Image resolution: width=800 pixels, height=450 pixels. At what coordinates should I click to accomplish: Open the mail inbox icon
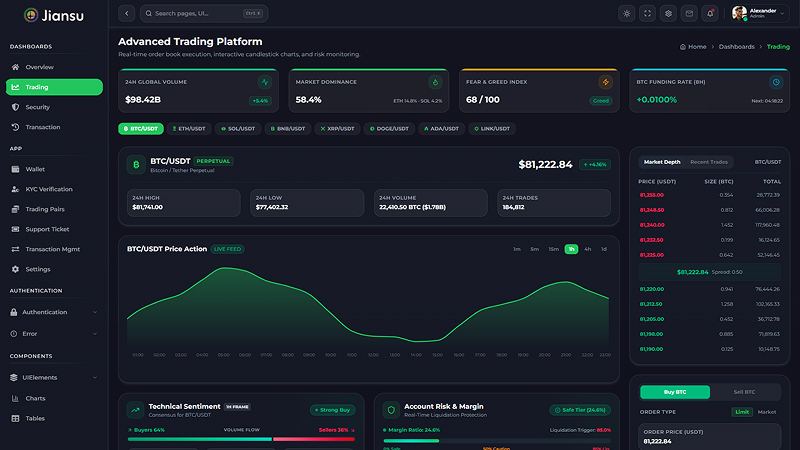pyautogui.click(x=689, y=14)
